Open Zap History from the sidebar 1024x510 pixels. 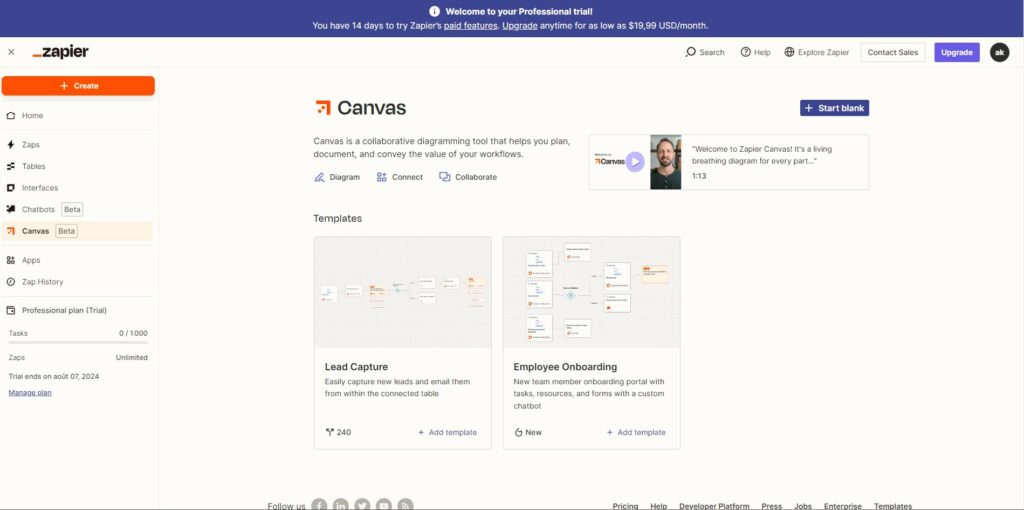click(78, 282)
